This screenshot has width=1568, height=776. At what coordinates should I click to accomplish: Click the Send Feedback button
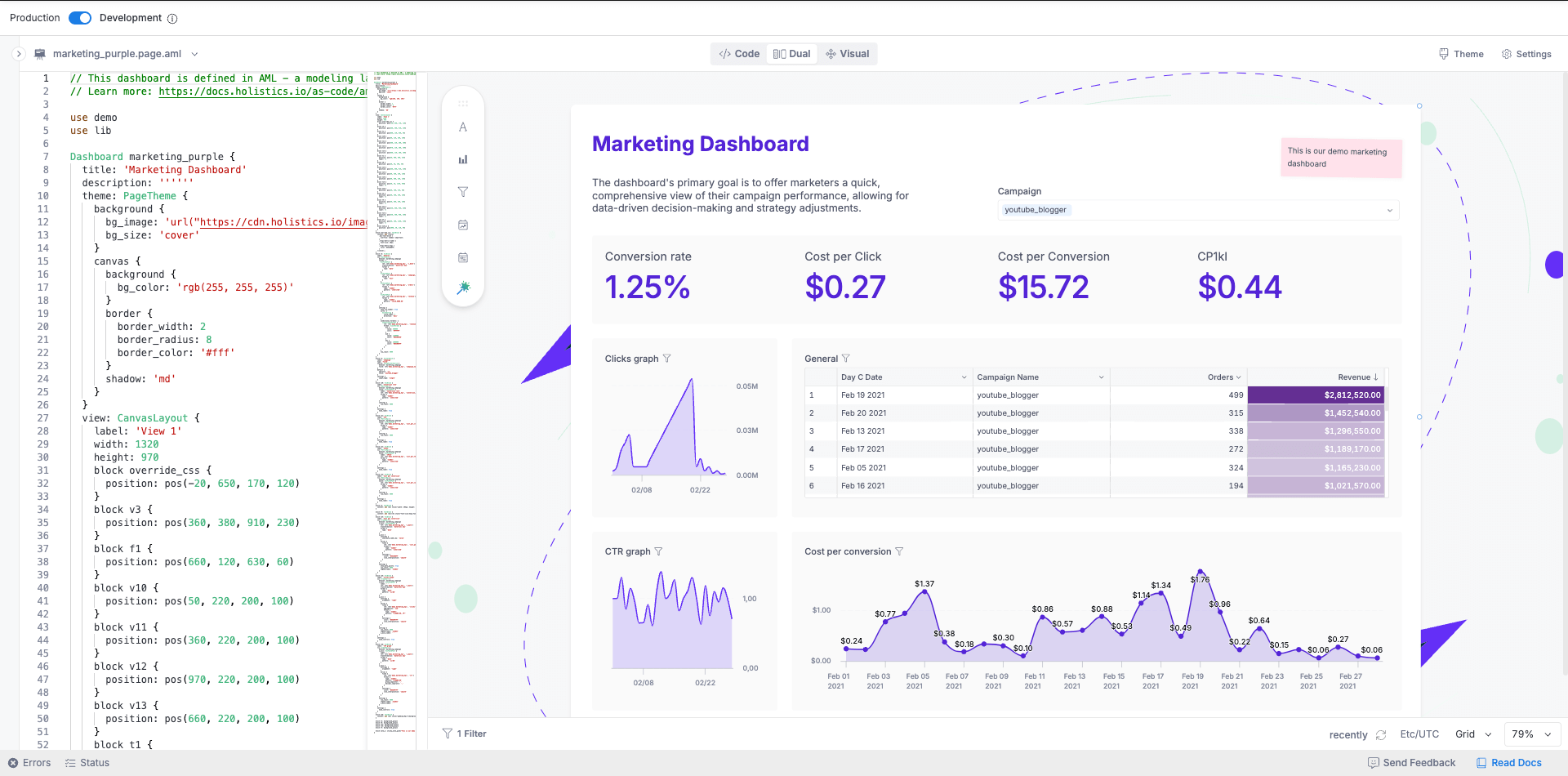click(x=1411, y=763)
